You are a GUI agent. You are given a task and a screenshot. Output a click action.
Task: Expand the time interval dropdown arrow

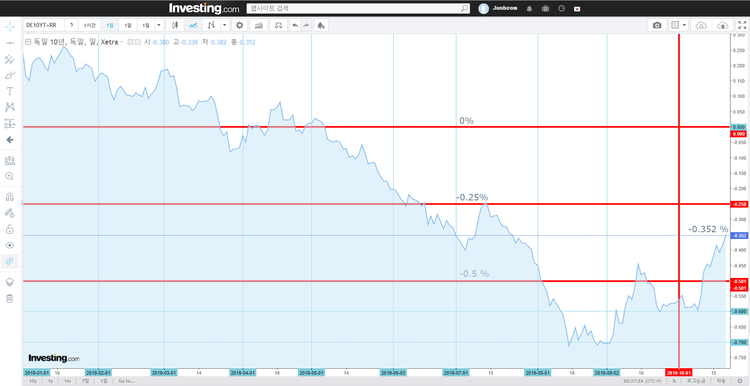(x=159, y=25)
